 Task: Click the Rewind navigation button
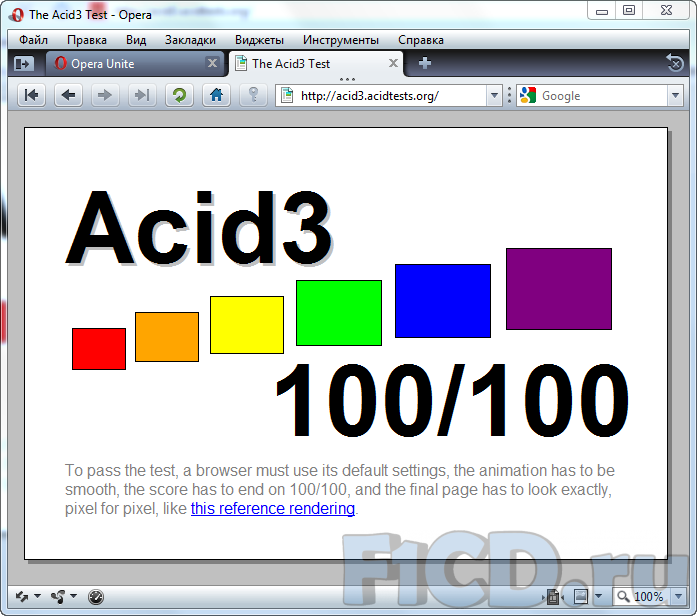31,95
